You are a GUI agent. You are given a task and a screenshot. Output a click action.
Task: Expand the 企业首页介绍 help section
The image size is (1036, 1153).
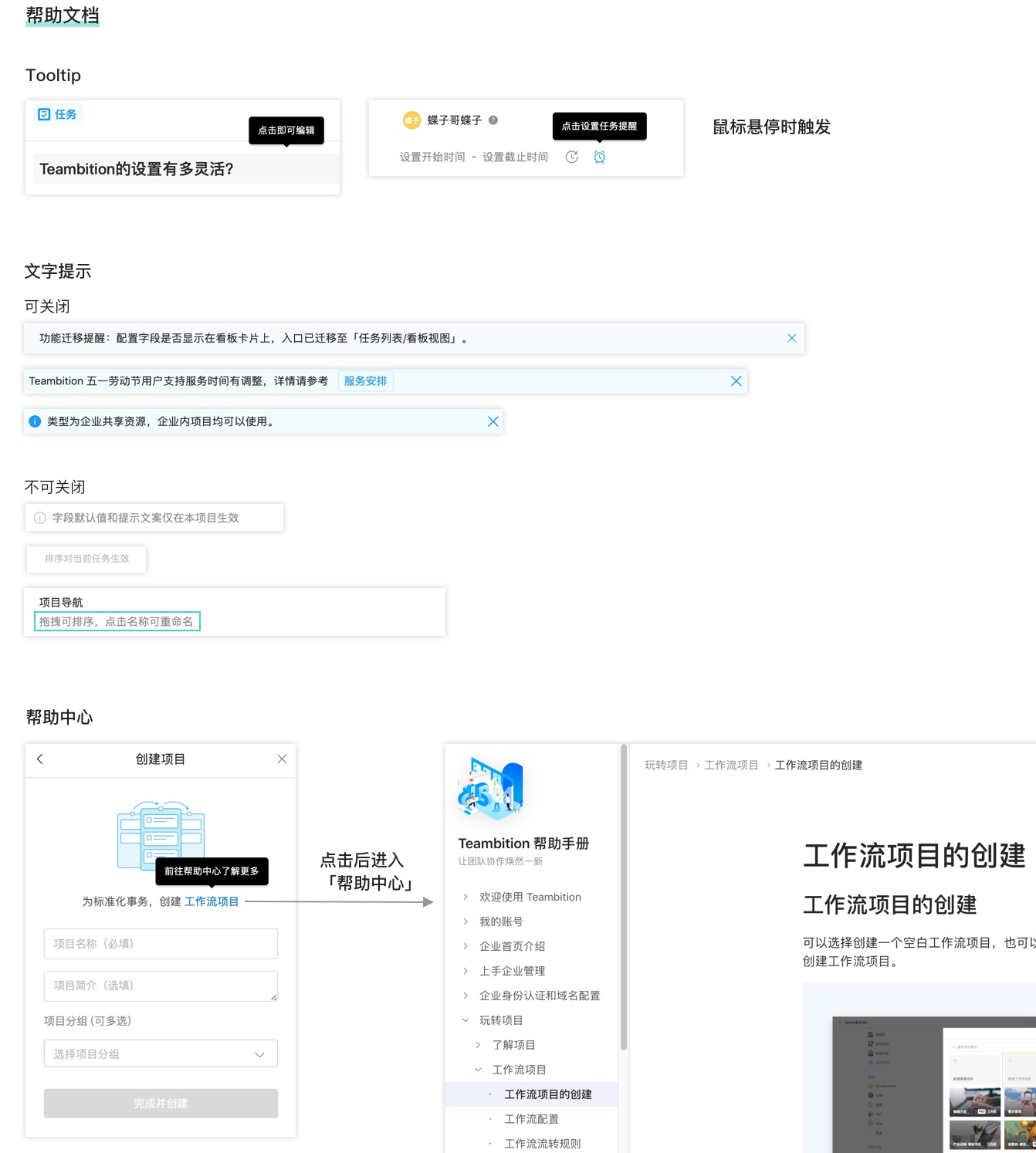(x=466, y=946)
